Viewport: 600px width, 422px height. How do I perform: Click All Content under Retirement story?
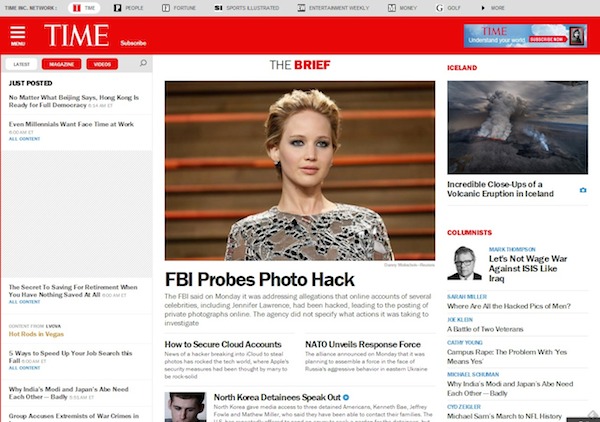click(x=24, y=302)
